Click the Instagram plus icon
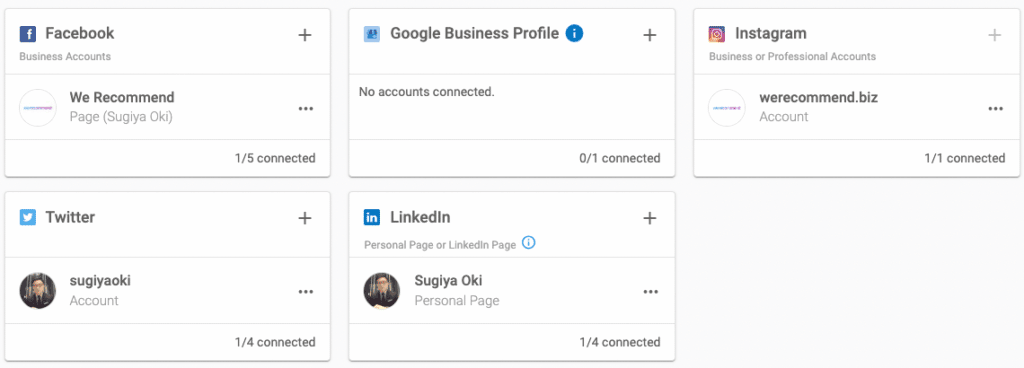The height and width of the screenshot is (368, 1024). click(995, 35)
